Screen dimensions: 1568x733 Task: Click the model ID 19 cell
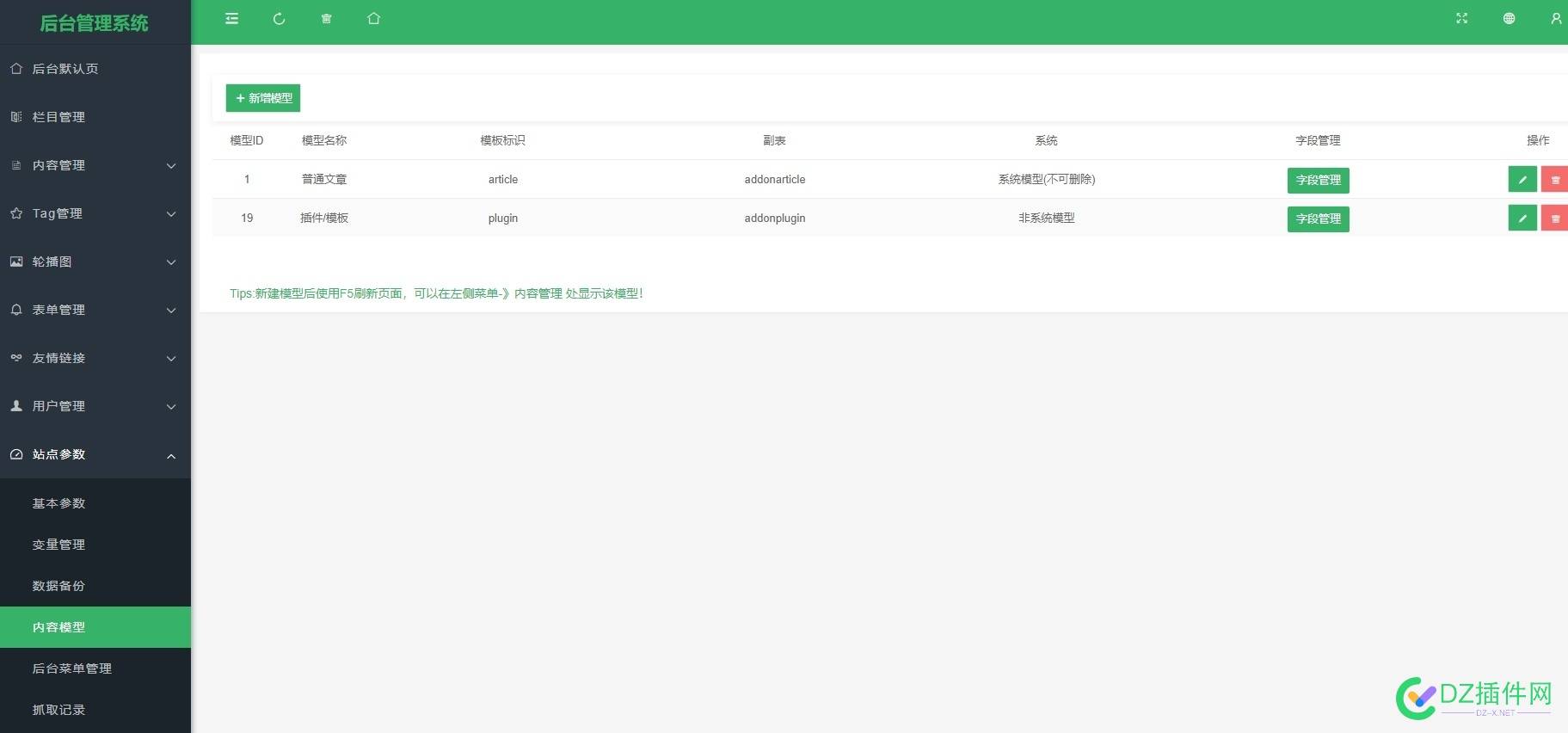coord(247,218)
